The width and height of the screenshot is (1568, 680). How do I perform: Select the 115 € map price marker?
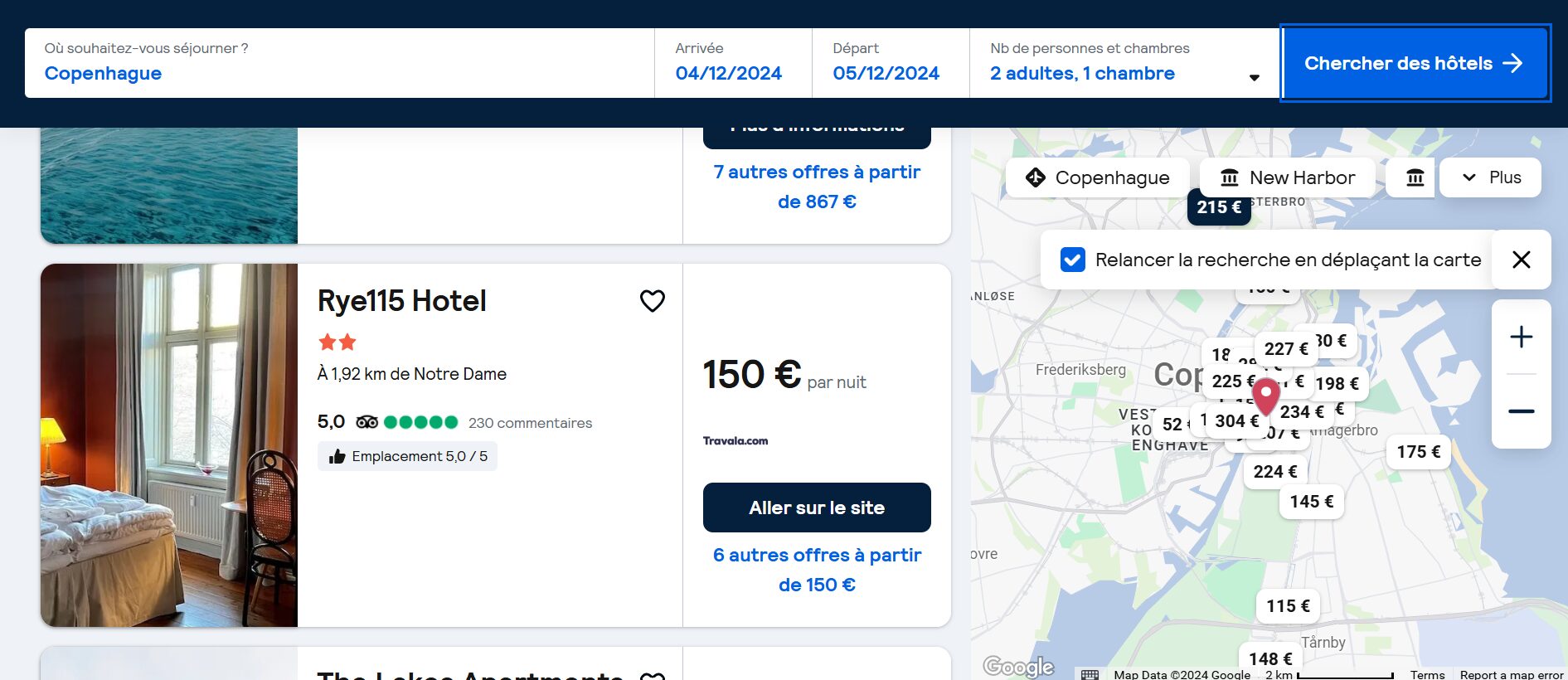1288,606
